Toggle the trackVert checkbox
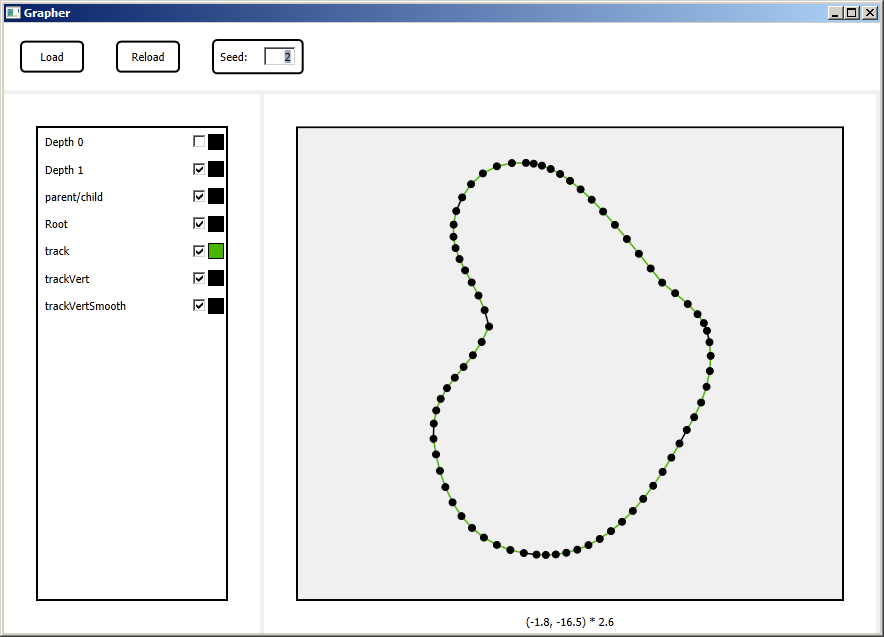884x637 pixels. click(199, 279)
